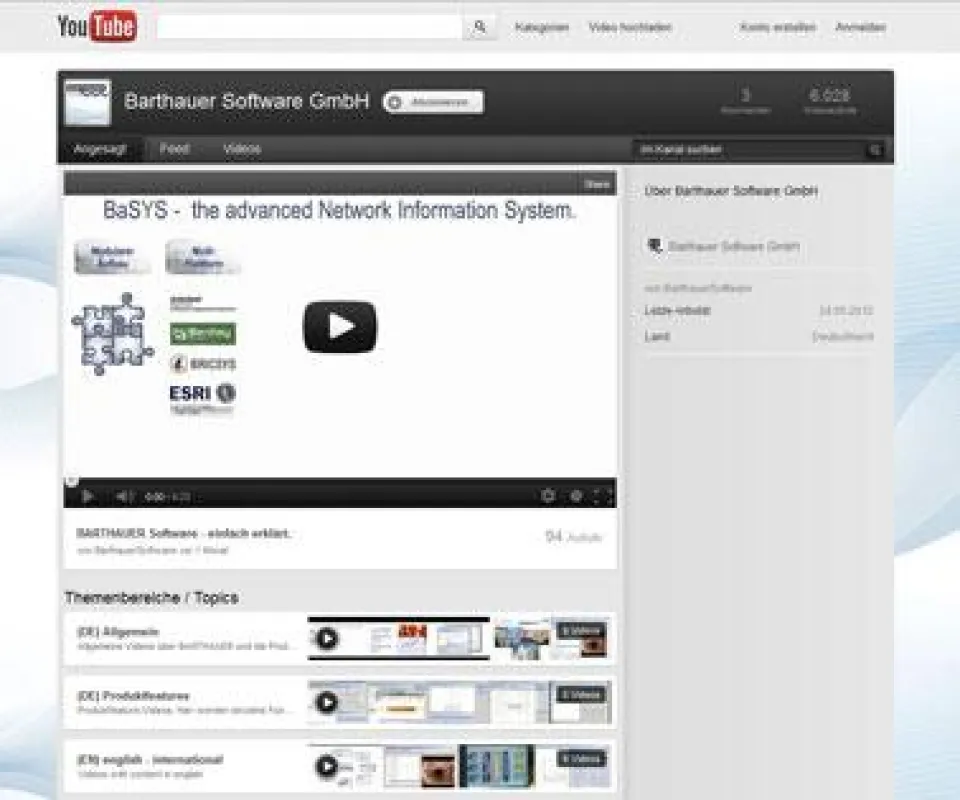Viewport: 960px width, 800px height.
Task: Click the Barthauer Software GmbH sidebar link
Action: click(733, 246)
